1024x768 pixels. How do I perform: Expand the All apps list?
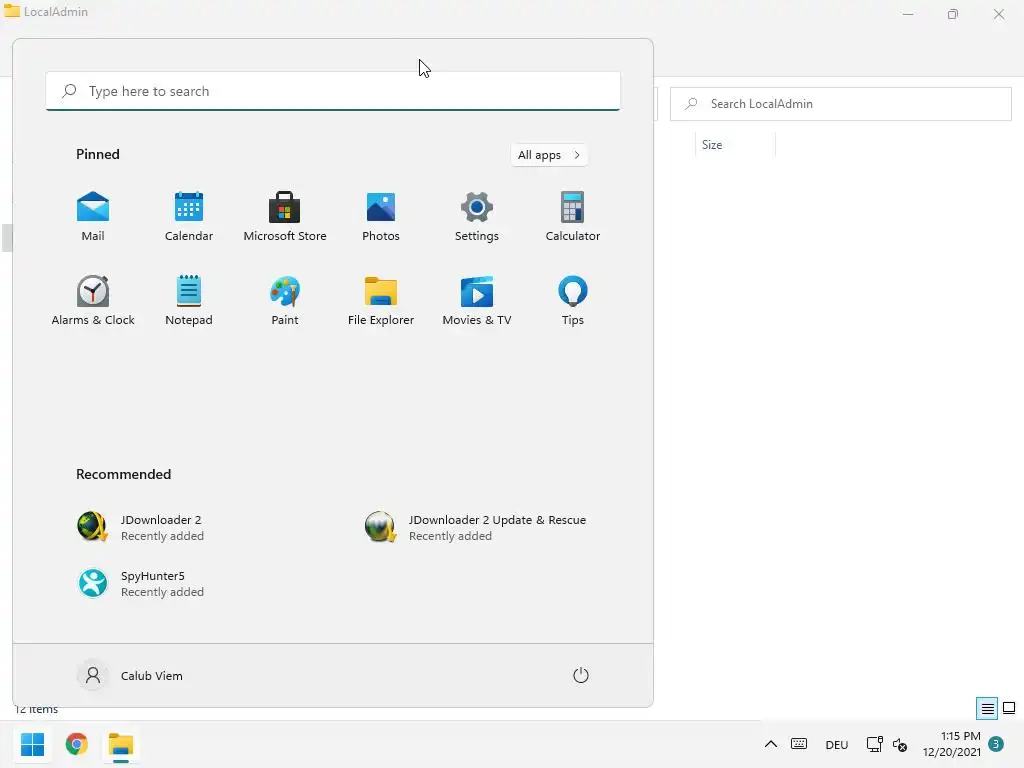click(x=549, y=155)
